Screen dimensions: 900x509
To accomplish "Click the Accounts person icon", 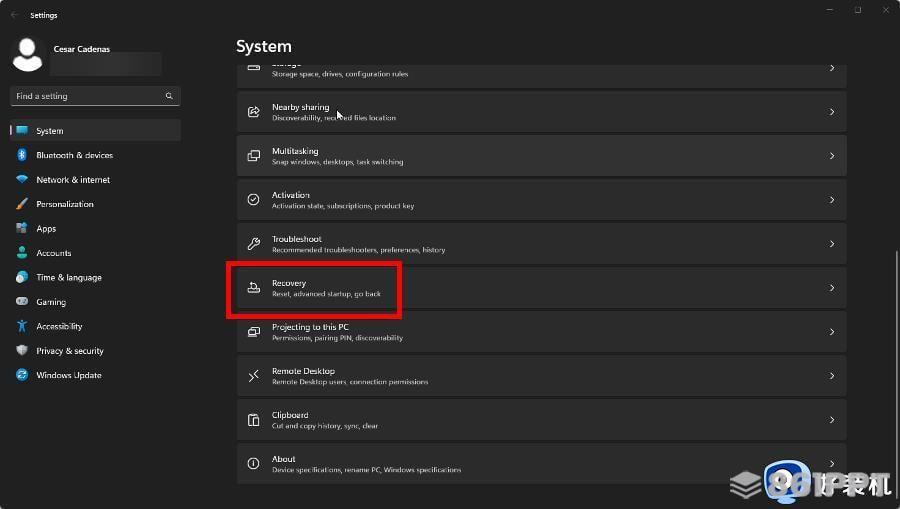I will (x=22, y=252).
